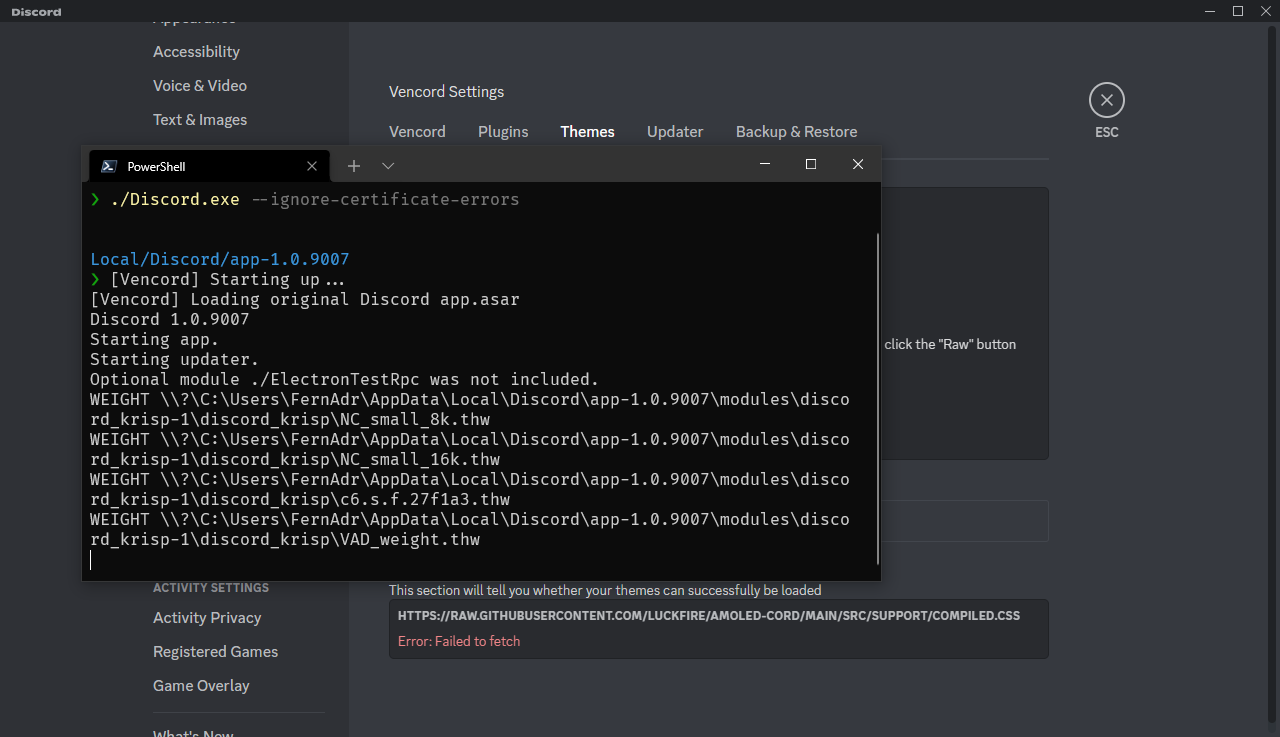Close the PowerShell tab

[313, 166]
